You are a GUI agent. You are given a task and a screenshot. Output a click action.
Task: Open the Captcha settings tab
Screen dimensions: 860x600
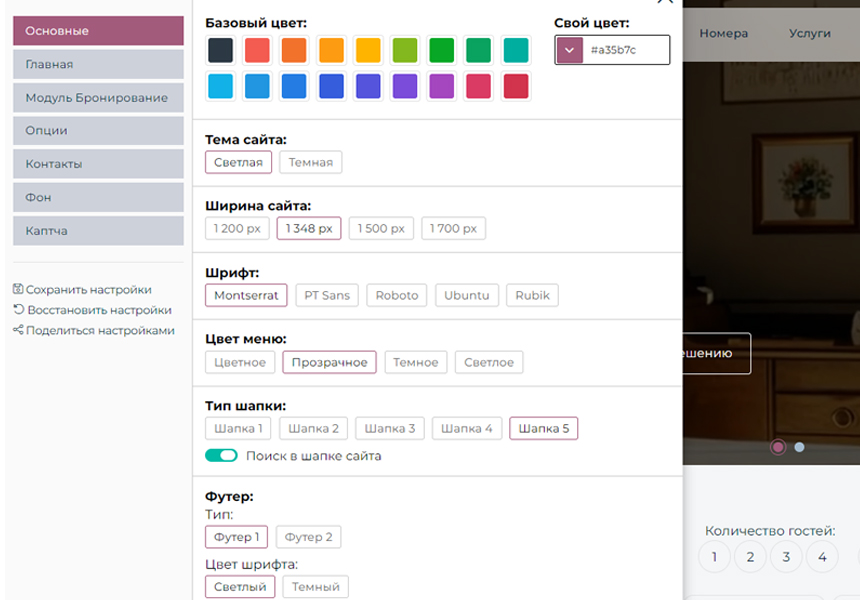[98, 231]
